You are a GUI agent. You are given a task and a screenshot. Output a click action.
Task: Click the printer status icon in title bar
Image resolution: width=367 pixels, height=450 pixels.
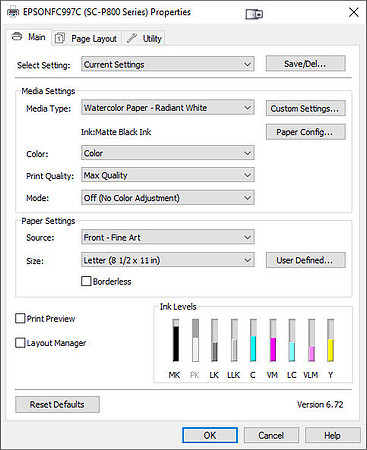point(254,14)
